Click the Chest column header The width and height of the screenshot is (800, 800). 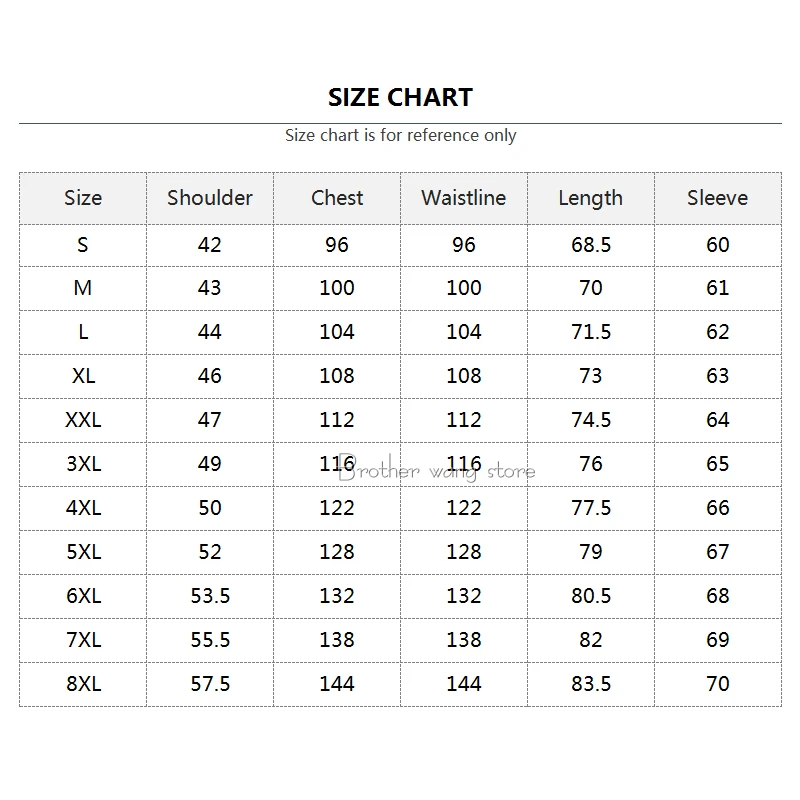pyautogui.click(x=337, y=198)
